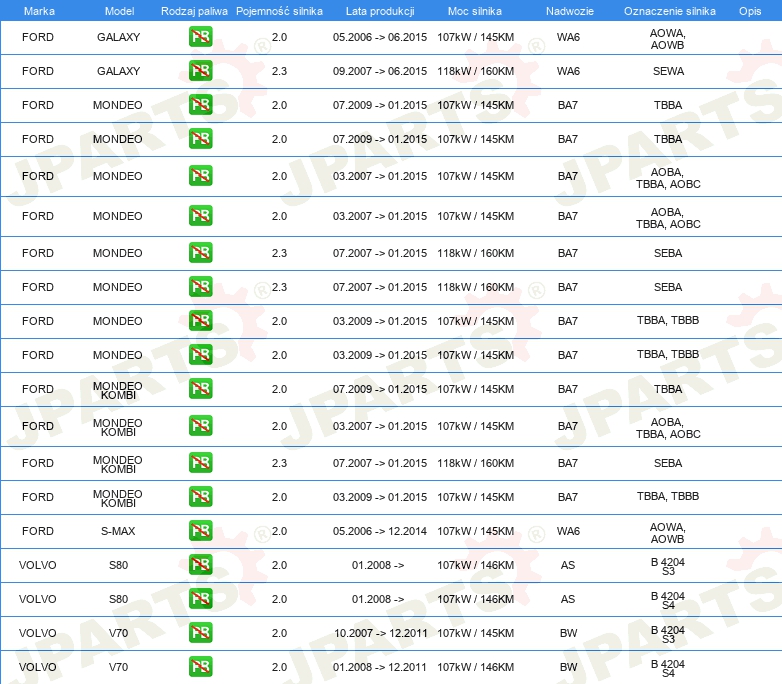Click the fuel icon for Volvo V70 01.2008 row
Image resolution: width=782 pixels, height=684 pixels.
(x=200, y=666)
